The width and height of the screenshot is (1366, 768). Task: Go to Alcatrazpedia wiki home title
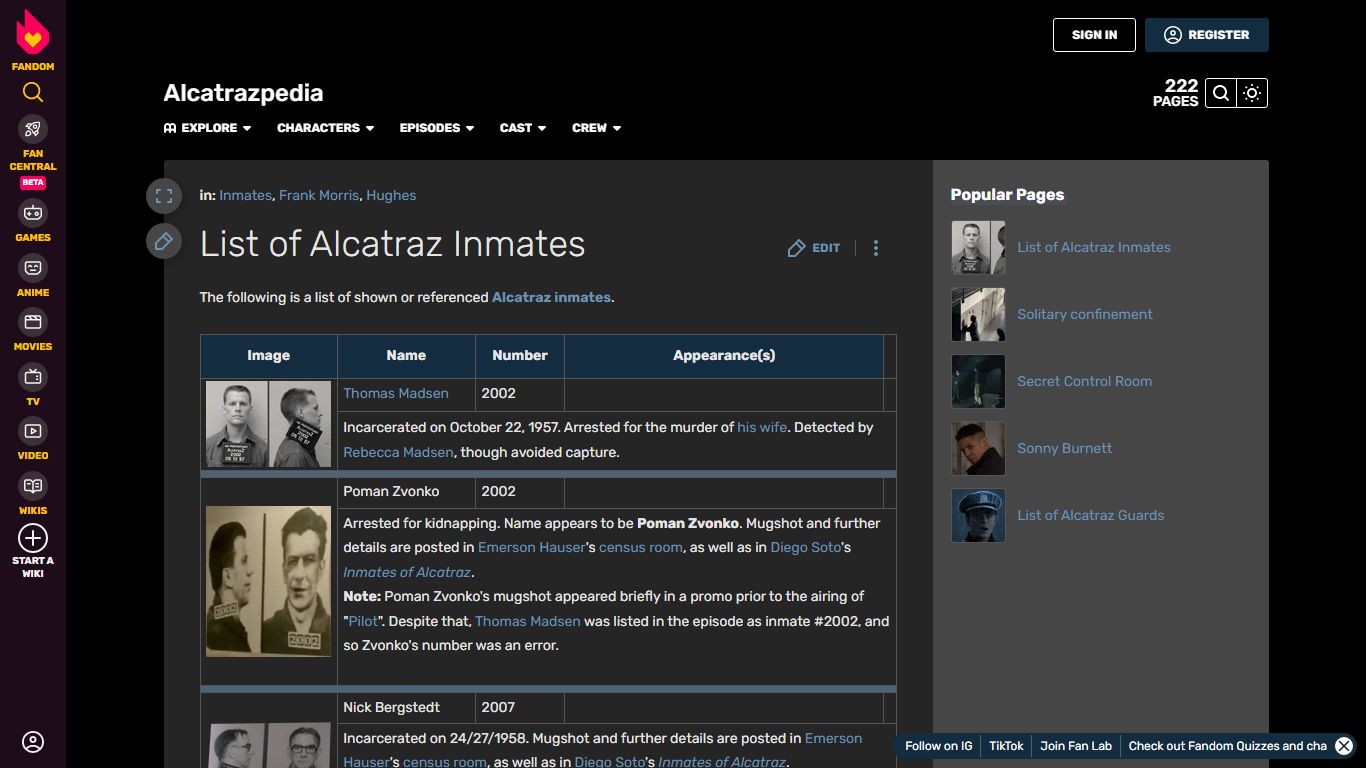pyautogui.click(x=243, y=93)
